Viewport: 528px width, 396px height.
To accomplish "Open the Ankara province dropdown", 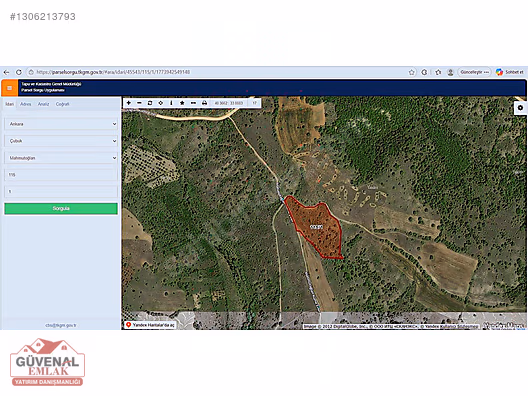I will 61,124.
